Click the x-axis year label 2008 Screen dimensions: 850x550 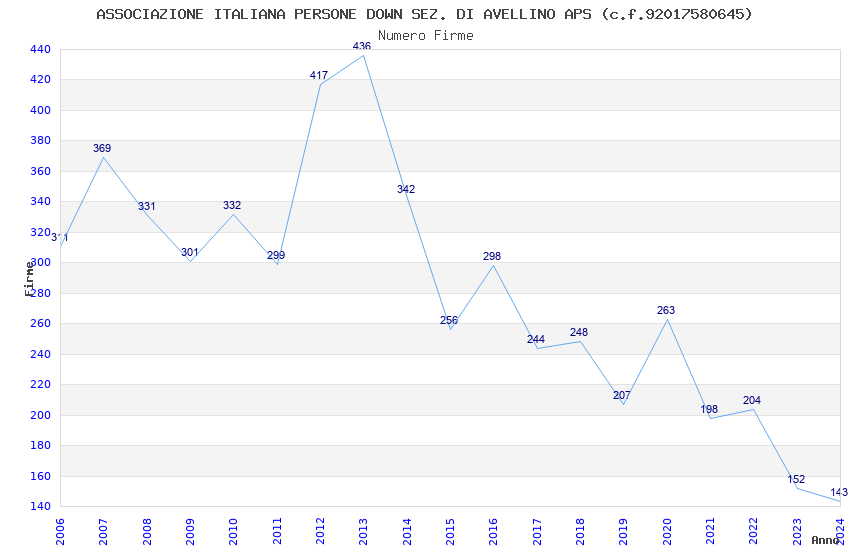[147, 531]
